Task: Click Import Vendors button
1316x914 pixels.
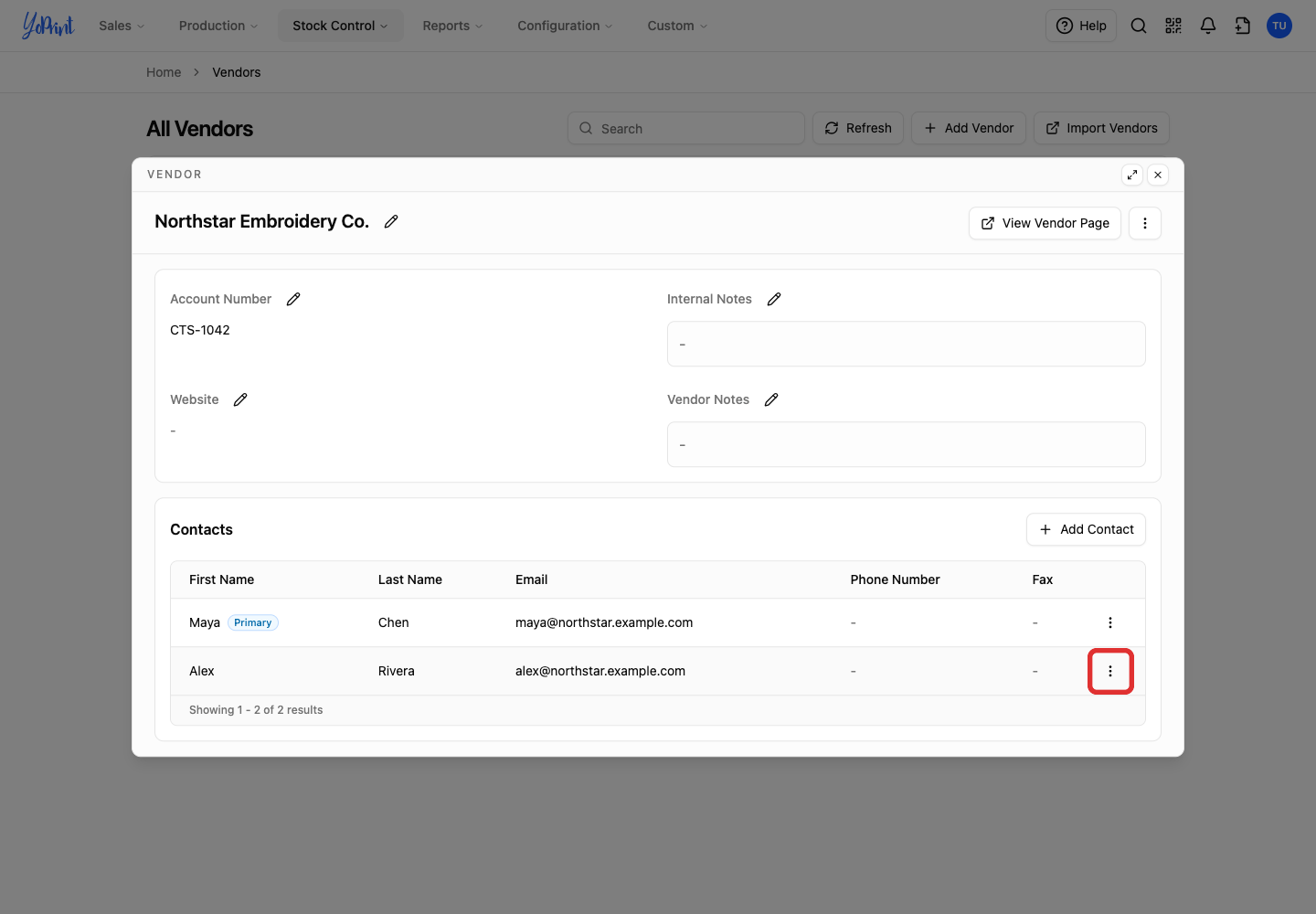Action: 1101,128
